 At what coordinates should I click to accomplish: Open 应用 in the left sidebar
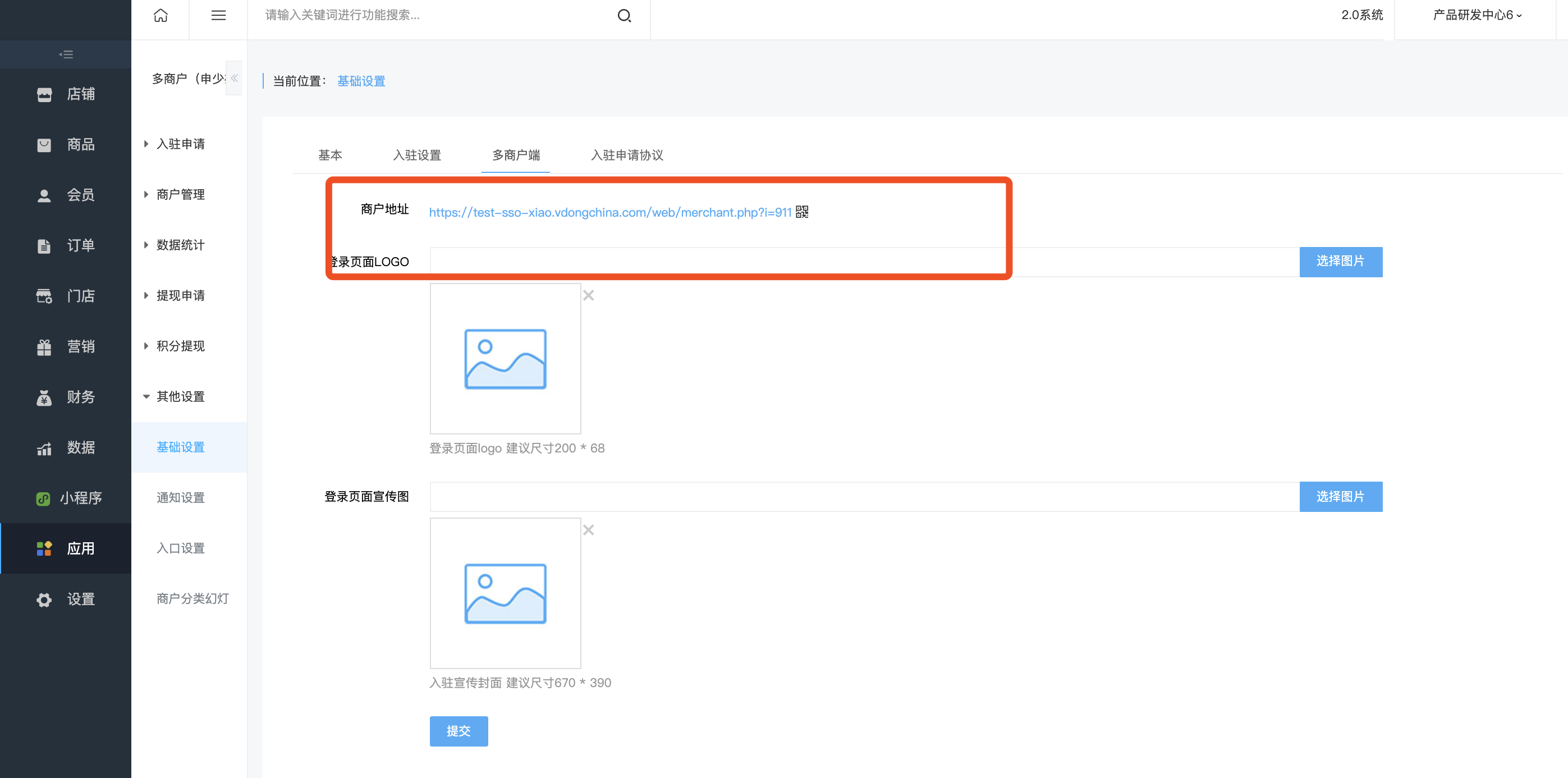point(66,549)
